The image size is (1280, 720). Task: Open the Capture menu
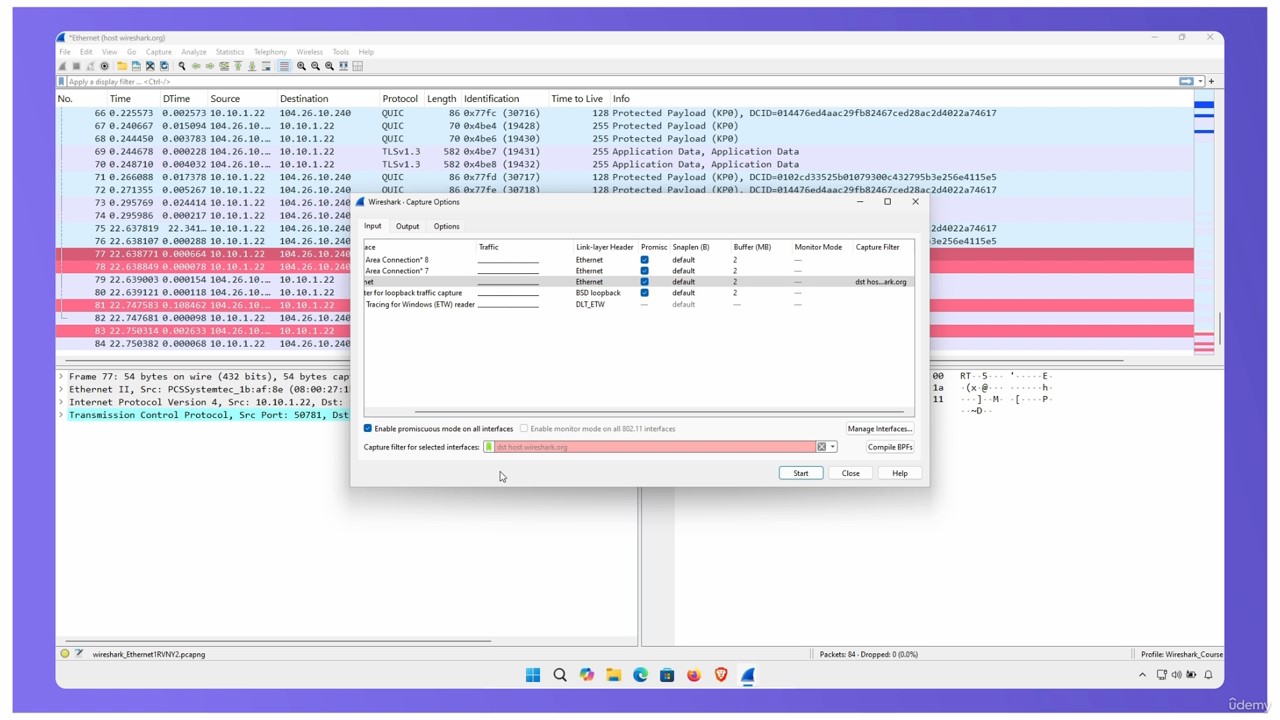pyautogui.click(x=158, y=52)
